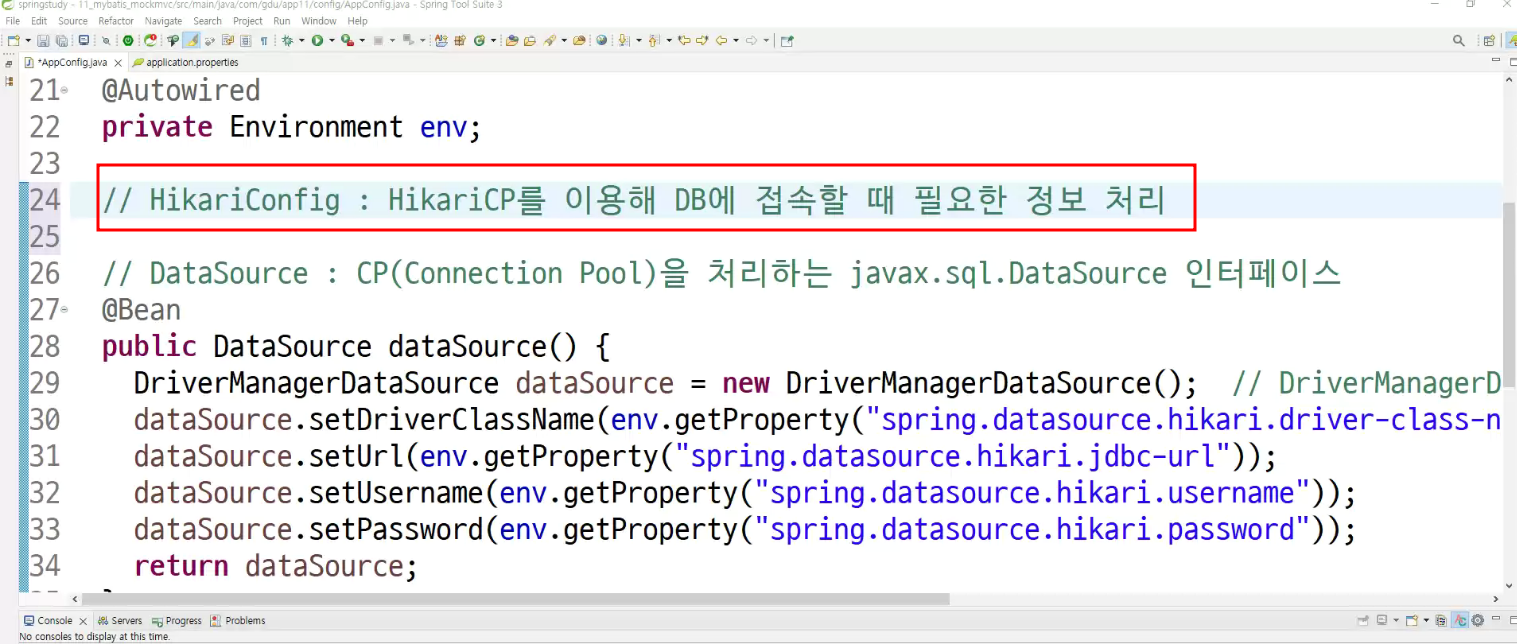The image size is (1517, 644).
Task: Click the Relaunch application icon
Action: click(150, 40)
